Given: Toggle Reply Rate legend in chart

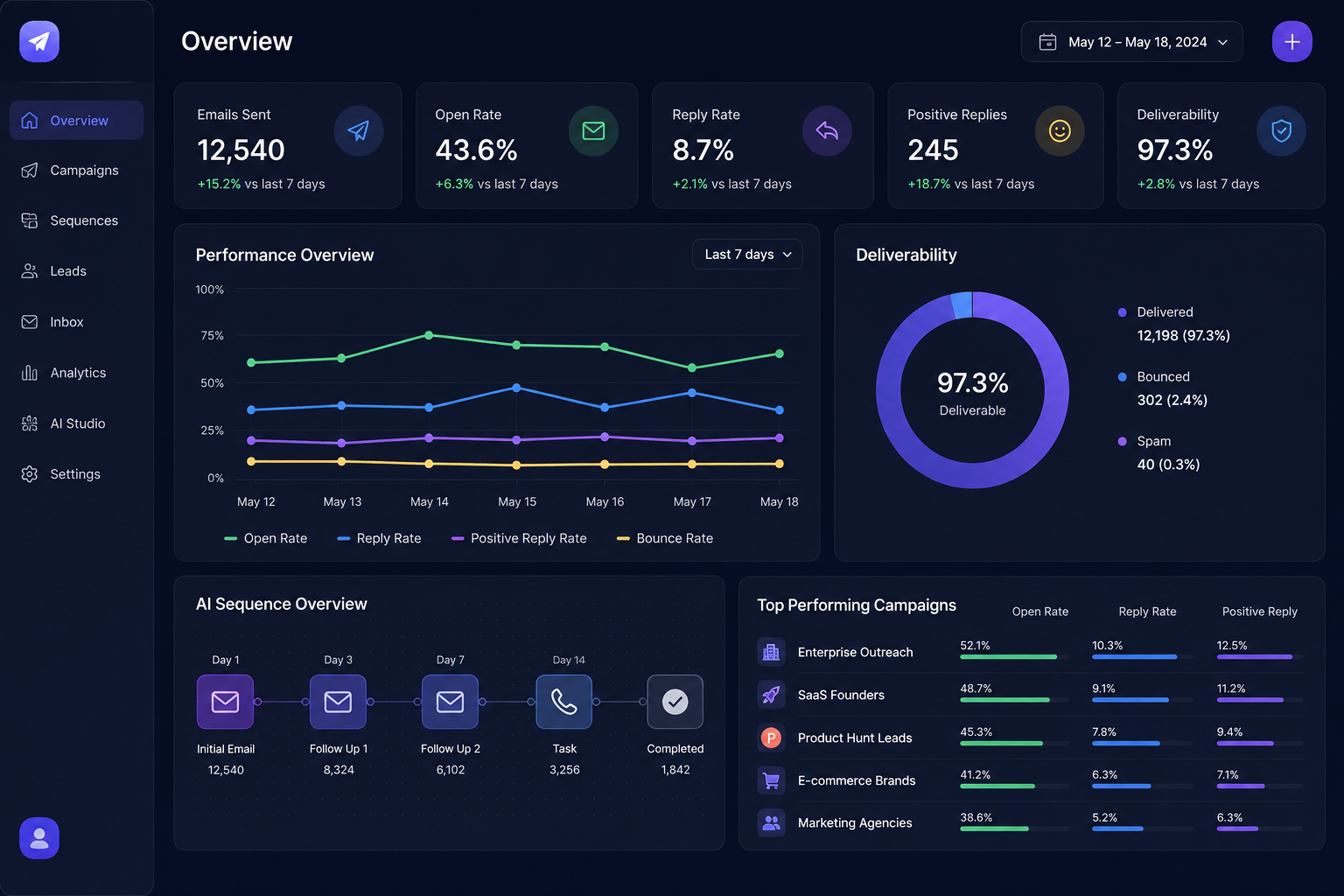Looking at the screenshot, I should coord(379,538).
